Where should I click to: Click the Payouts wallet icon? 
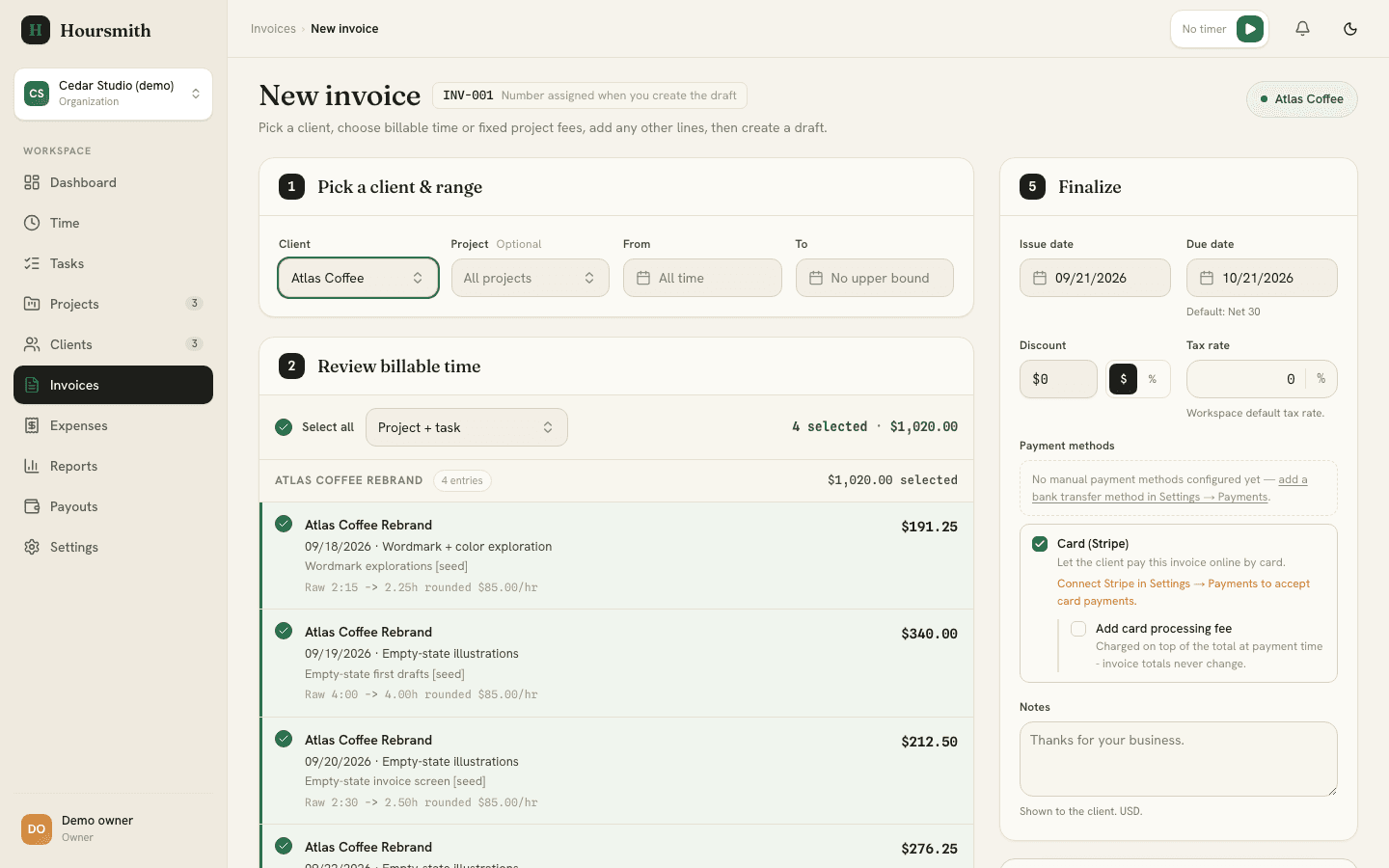[32, 506]
